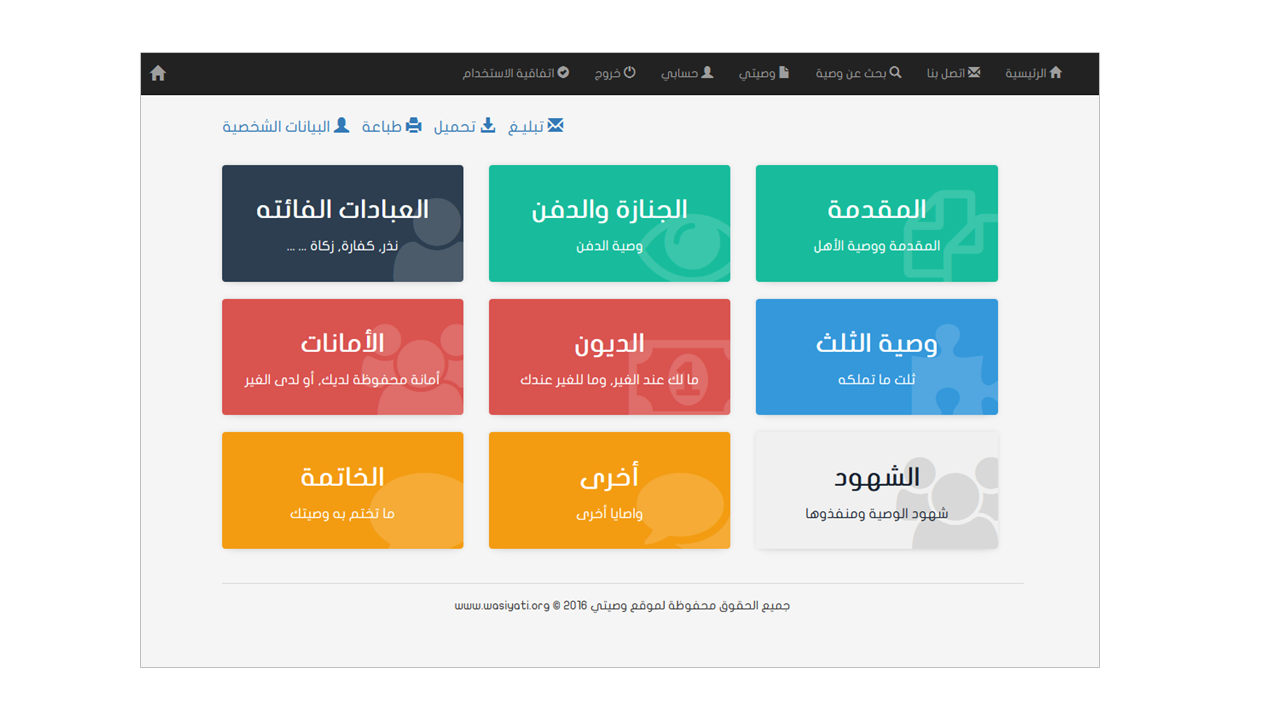
Task: Click the envelope icon beside تبليغ
Action: click(x=555, y=126)
